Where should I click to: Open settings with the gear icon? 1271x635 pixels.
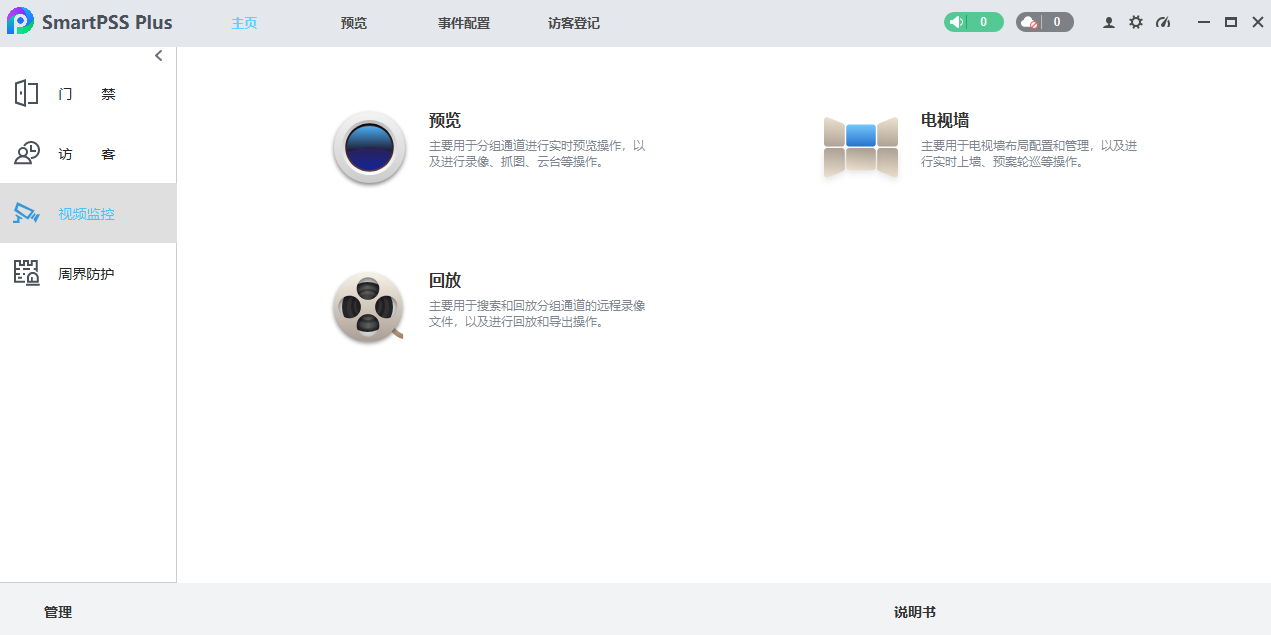pyautogui.click(x=1135, y=21)
